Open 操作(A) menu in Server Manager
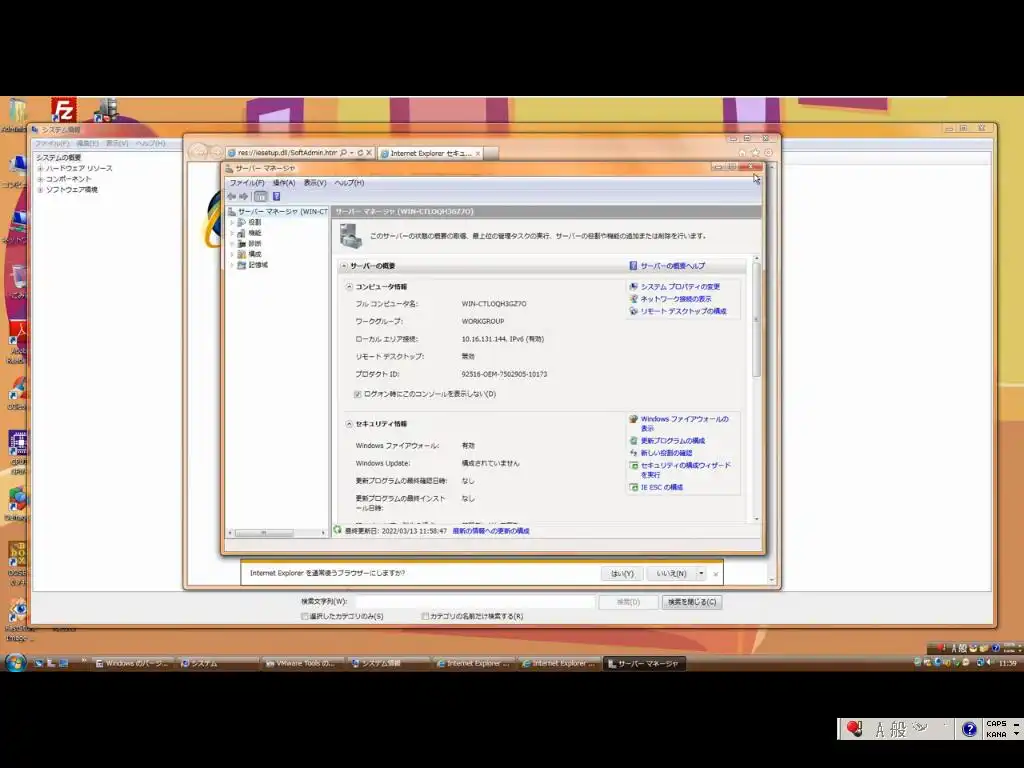Image resolution: width=1024 pixels, height=768 pixels. 284,183
